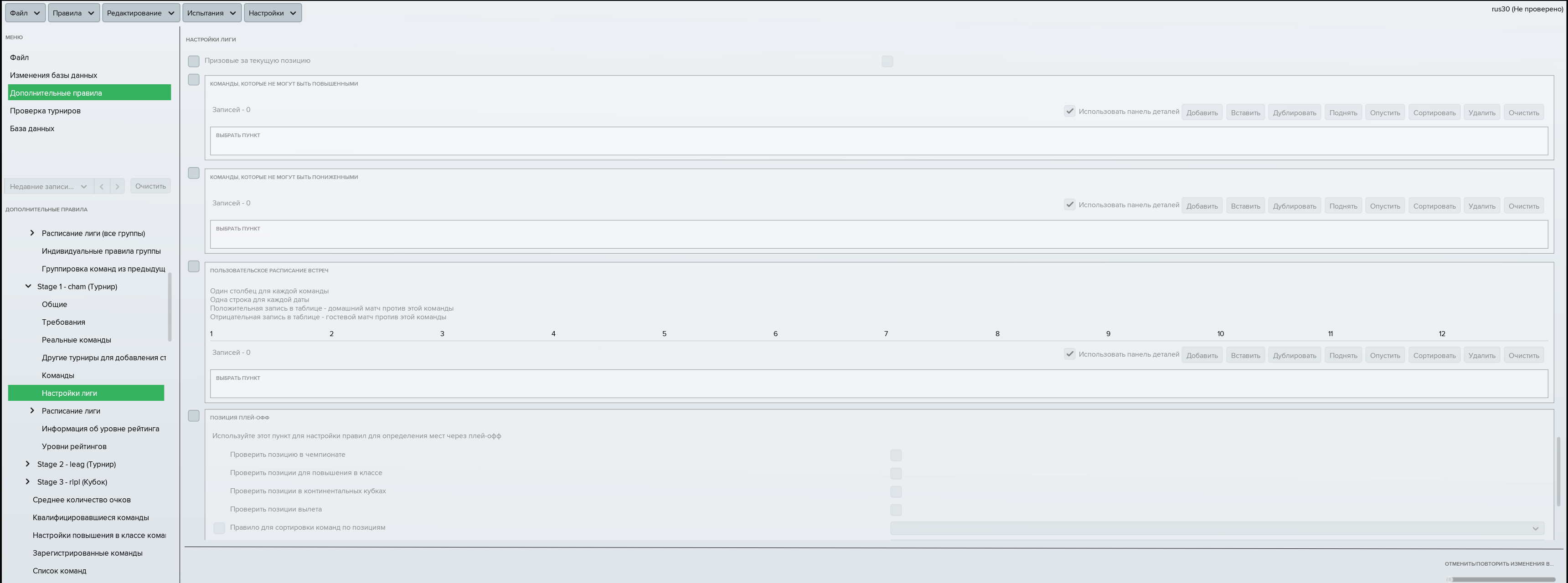Collapse the Stage 1 - cham tree node
This screenshot has height=583, width=1568.
click(28, 286)
